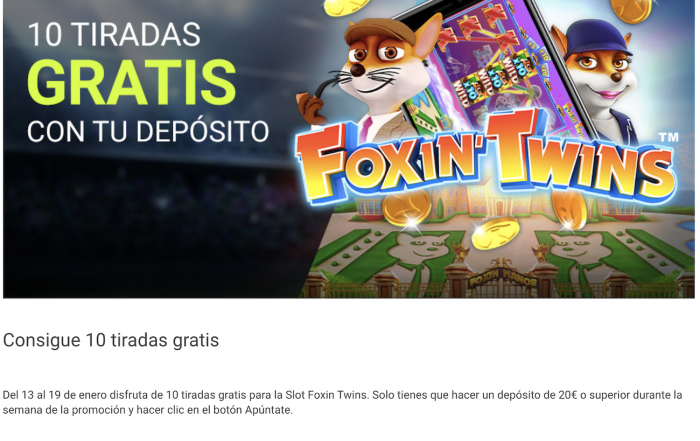Click the gold coin at top center
Image resolution: width=700 pixels, height=441 pixels.
point(346,7)
